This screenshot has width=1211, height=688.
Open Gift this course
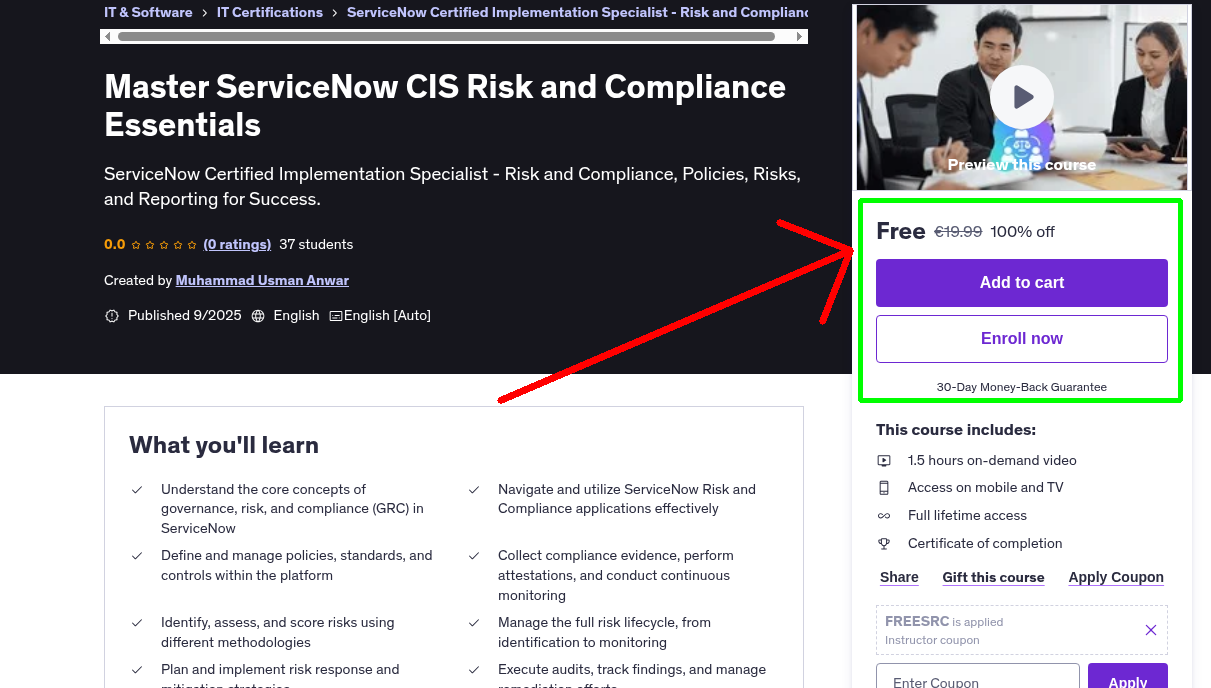pos(993,577)
